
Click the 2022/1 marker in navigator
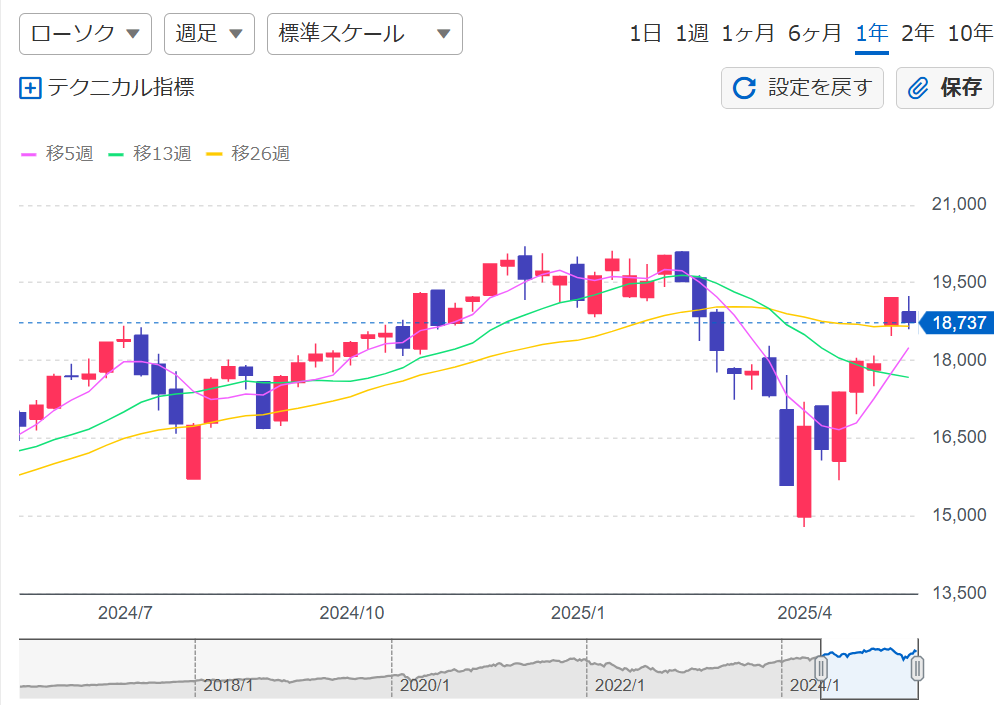(x=619, y=686)
